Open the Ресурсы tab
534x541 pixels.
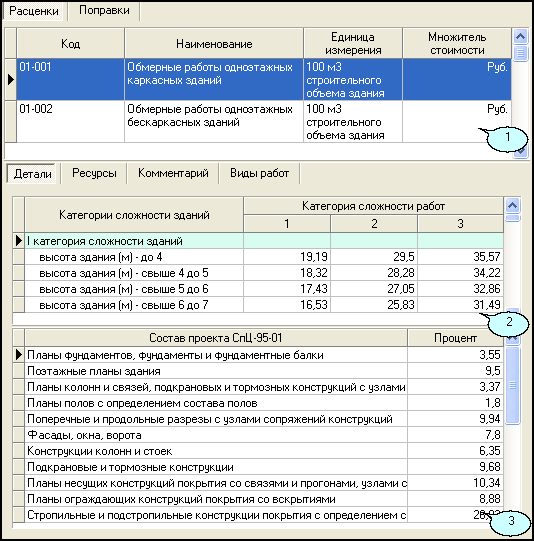pos(94,173)
